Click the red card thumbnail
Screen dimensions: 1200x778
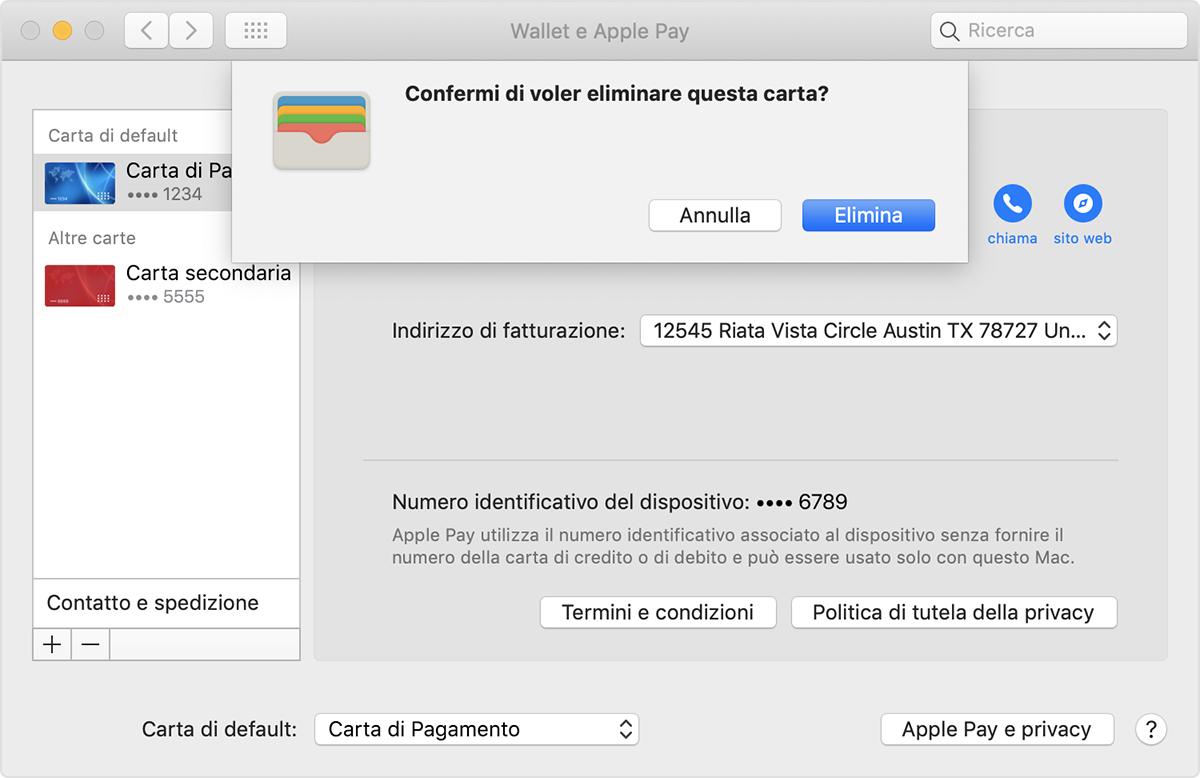(x=80, y=286)
